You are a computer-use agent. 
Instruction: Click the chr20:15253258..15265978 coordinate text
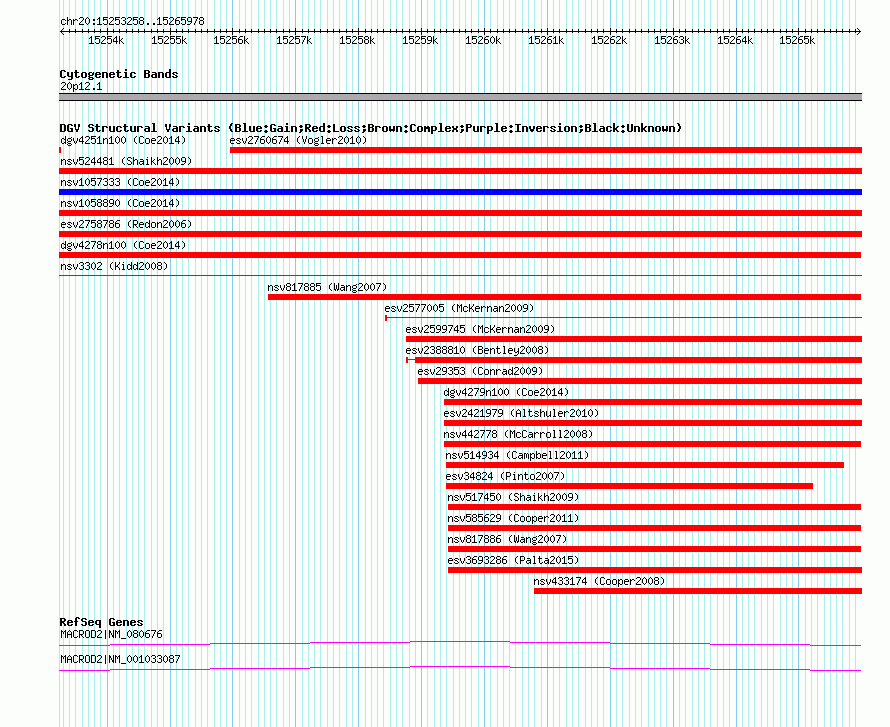click(x=132, y=21)
